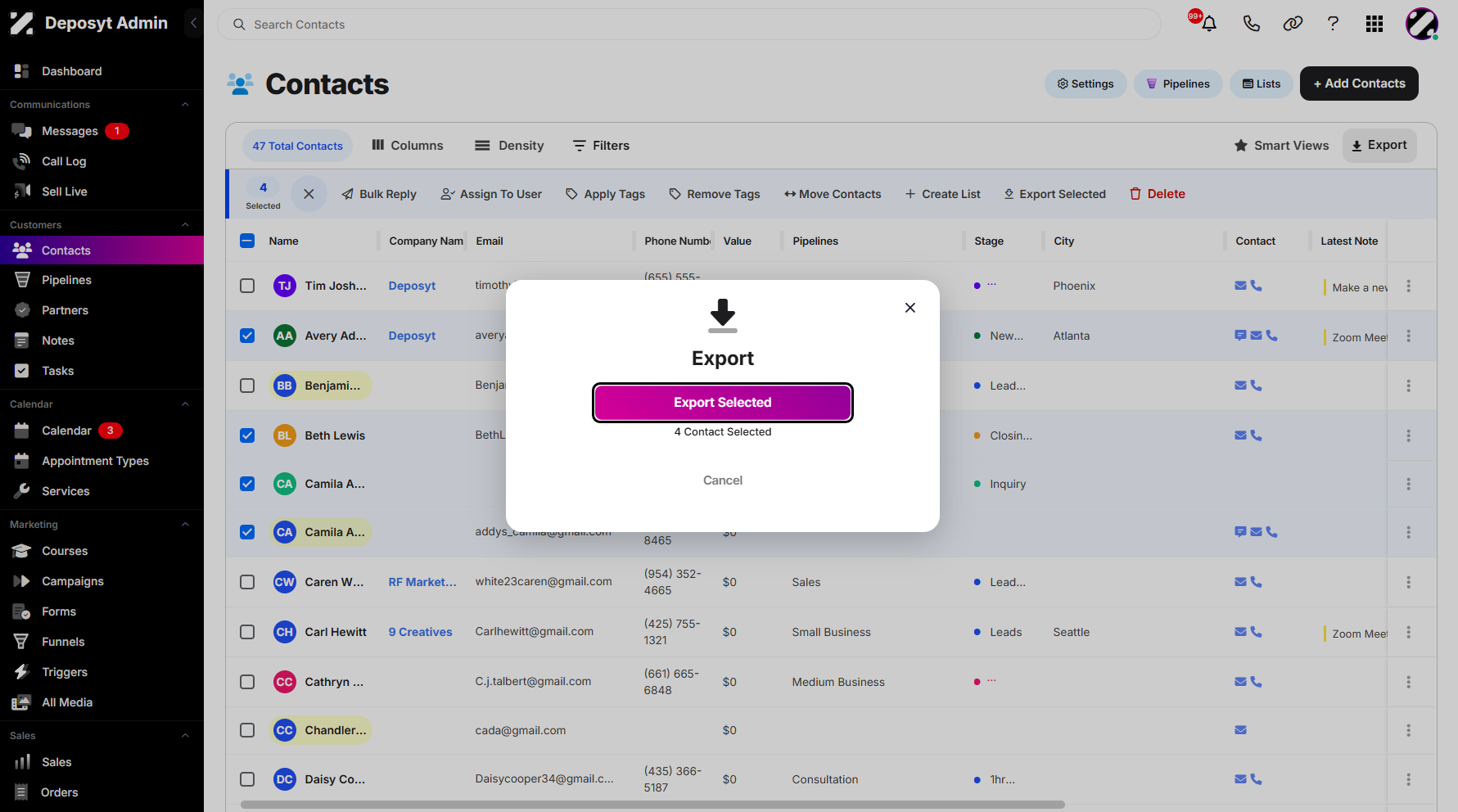
Task: Close the Export dialog with X
Action: [x=910, y=308]
